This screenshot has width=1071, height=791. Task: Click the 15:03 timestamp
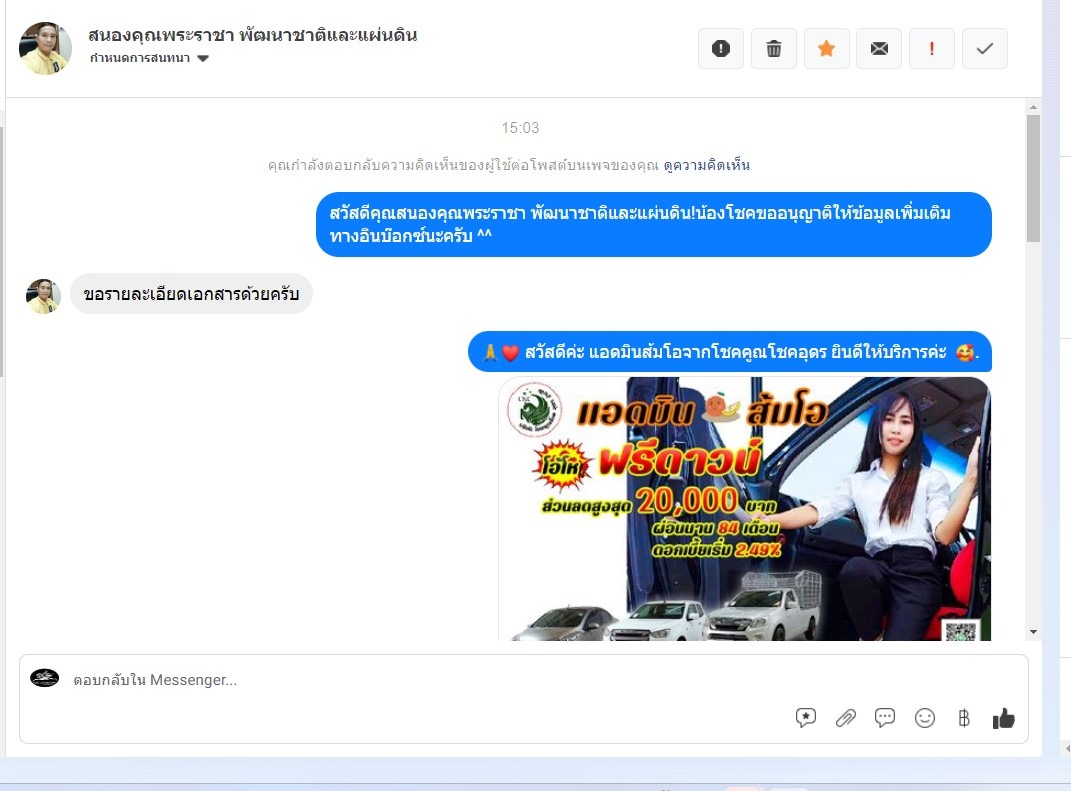point(520,128)
